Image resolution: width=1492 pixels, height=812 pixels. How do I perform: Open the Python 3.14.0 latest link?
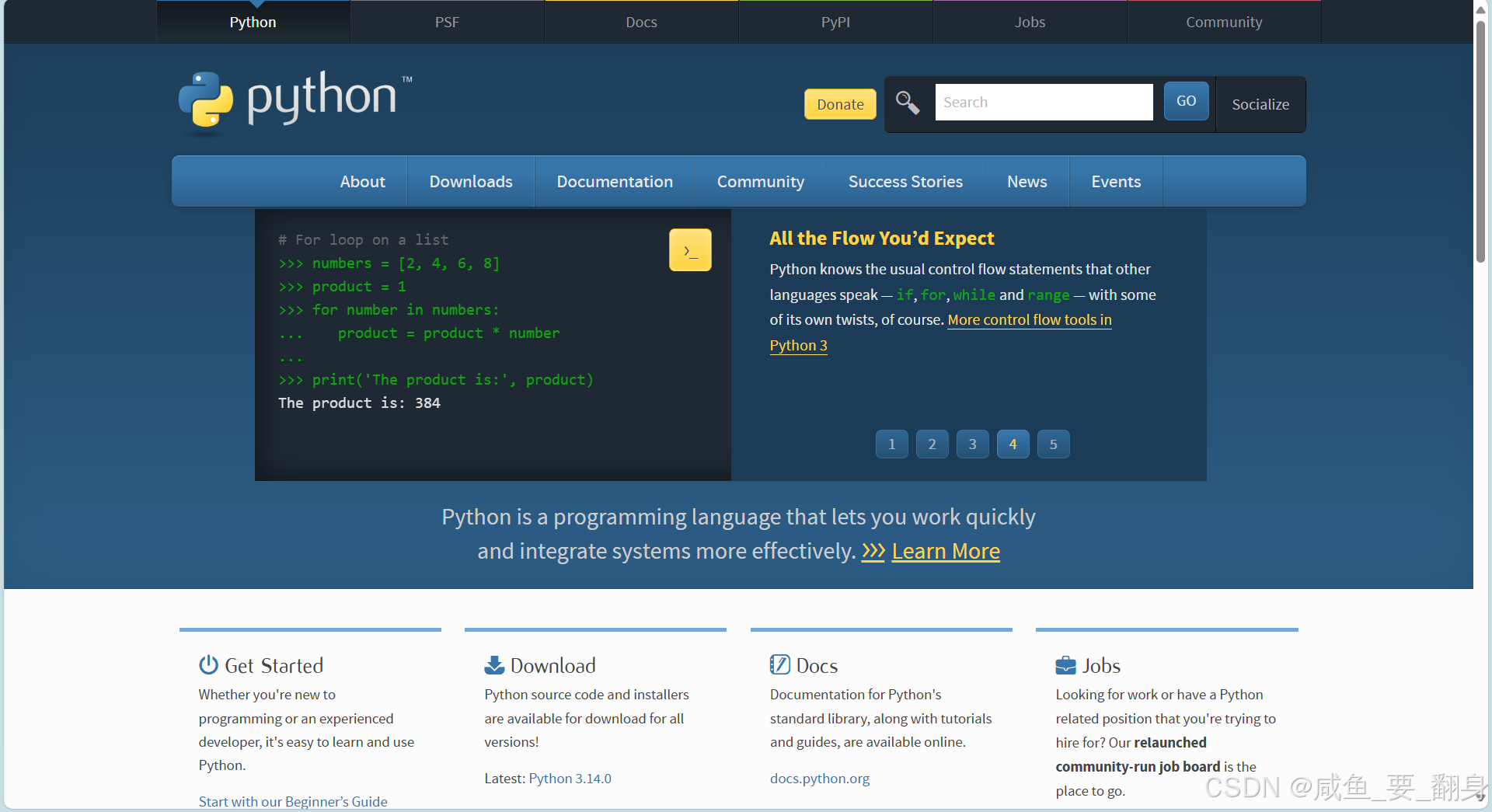tap(570, 779)
